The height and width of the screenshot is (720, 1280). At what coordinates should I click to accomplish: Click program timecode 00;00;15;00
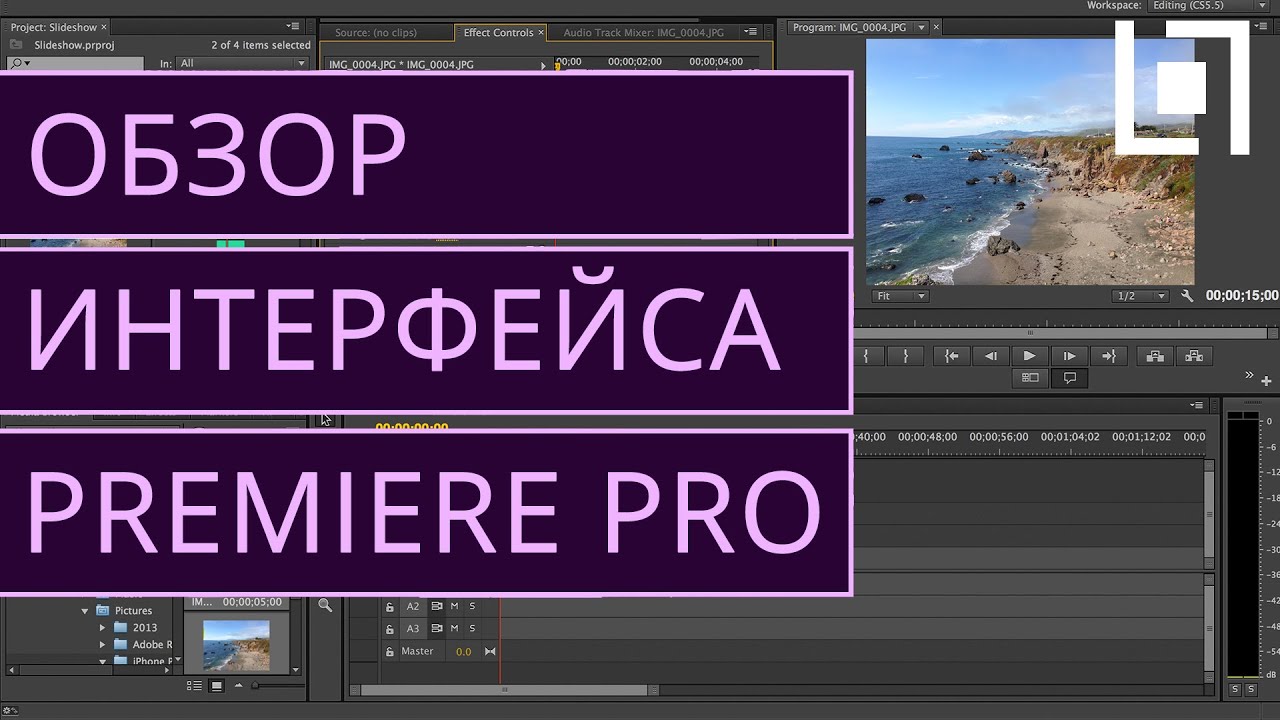point(1241,296)
